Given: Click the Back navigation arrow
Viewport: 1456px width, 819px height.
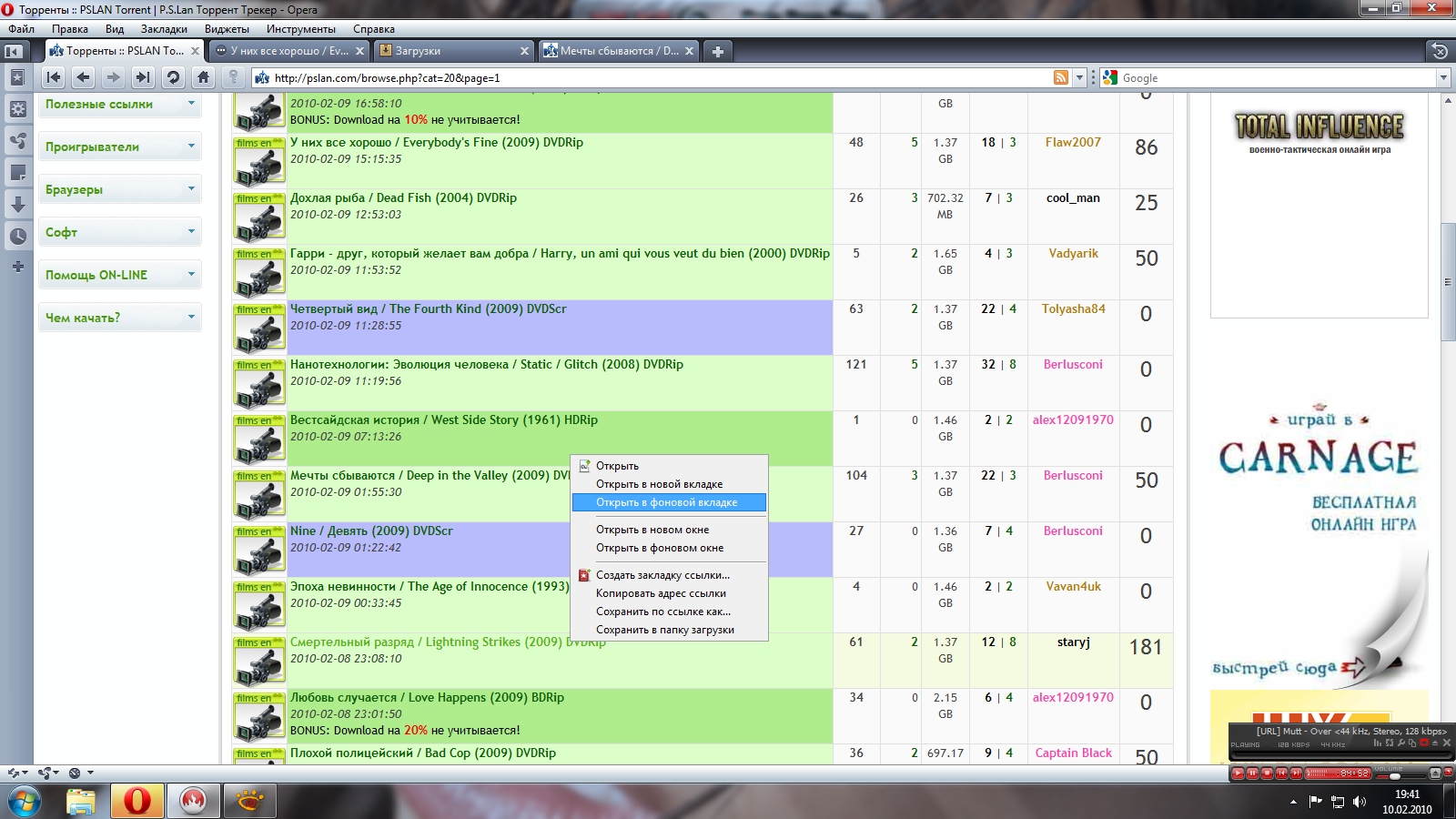Looking at the screenshot, I should pos(84,77).
